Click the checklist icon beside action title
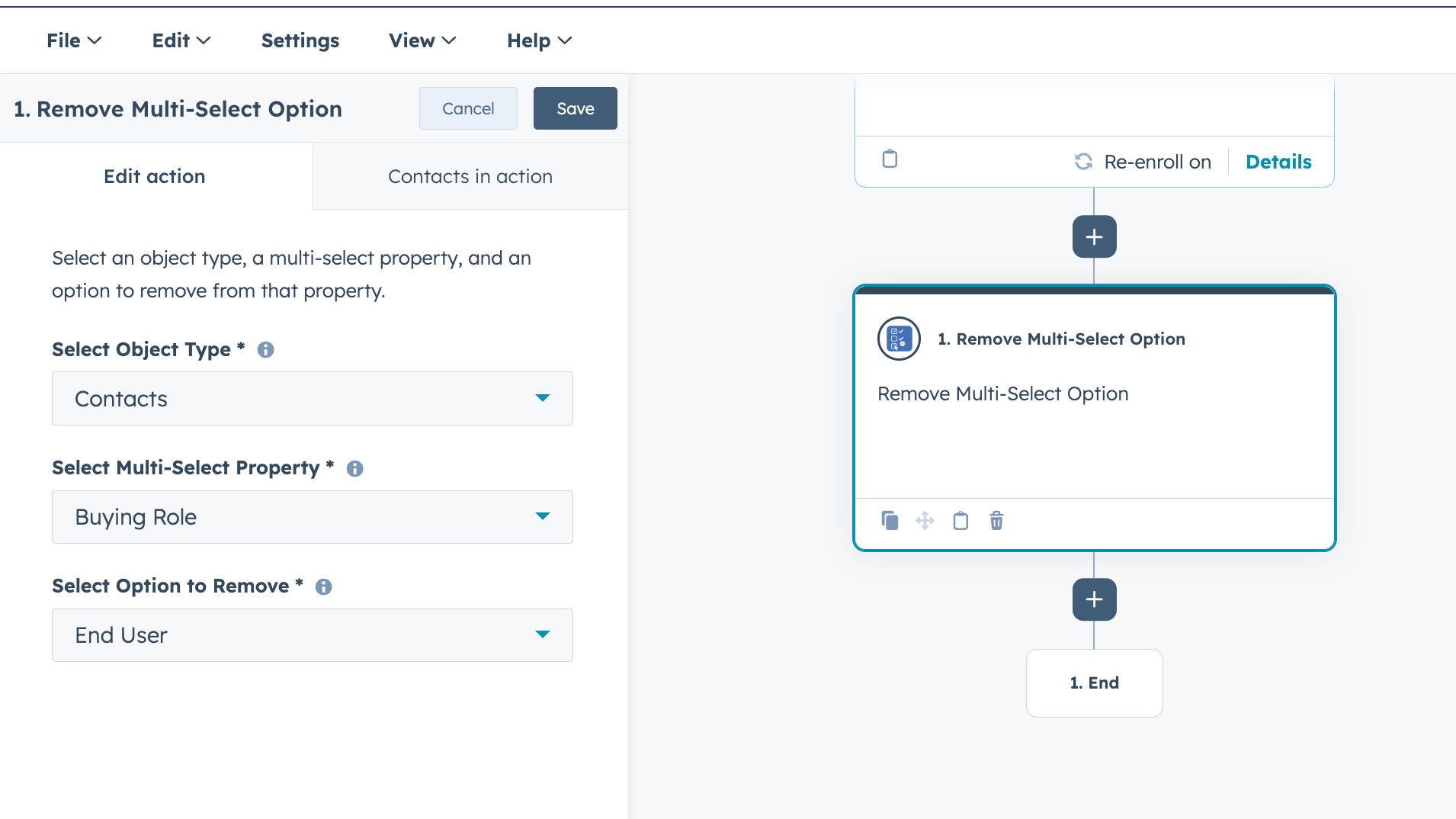The image size is (1456, 819). click(x=899, y=339)
